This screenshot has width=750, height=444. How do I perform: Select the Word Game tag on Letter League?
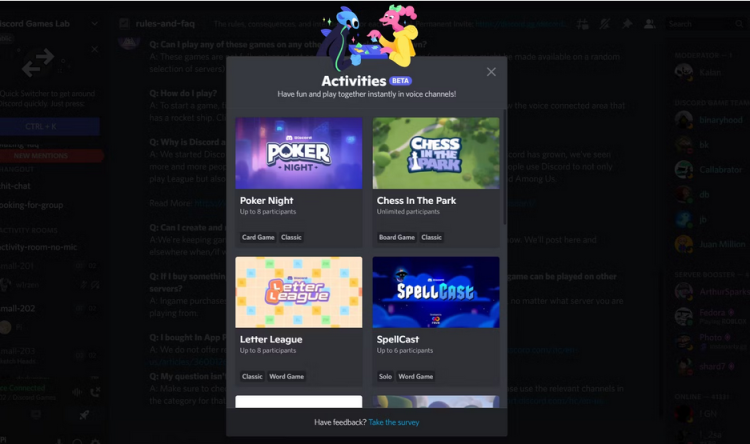pyautogui.click(x=287, y=377)
